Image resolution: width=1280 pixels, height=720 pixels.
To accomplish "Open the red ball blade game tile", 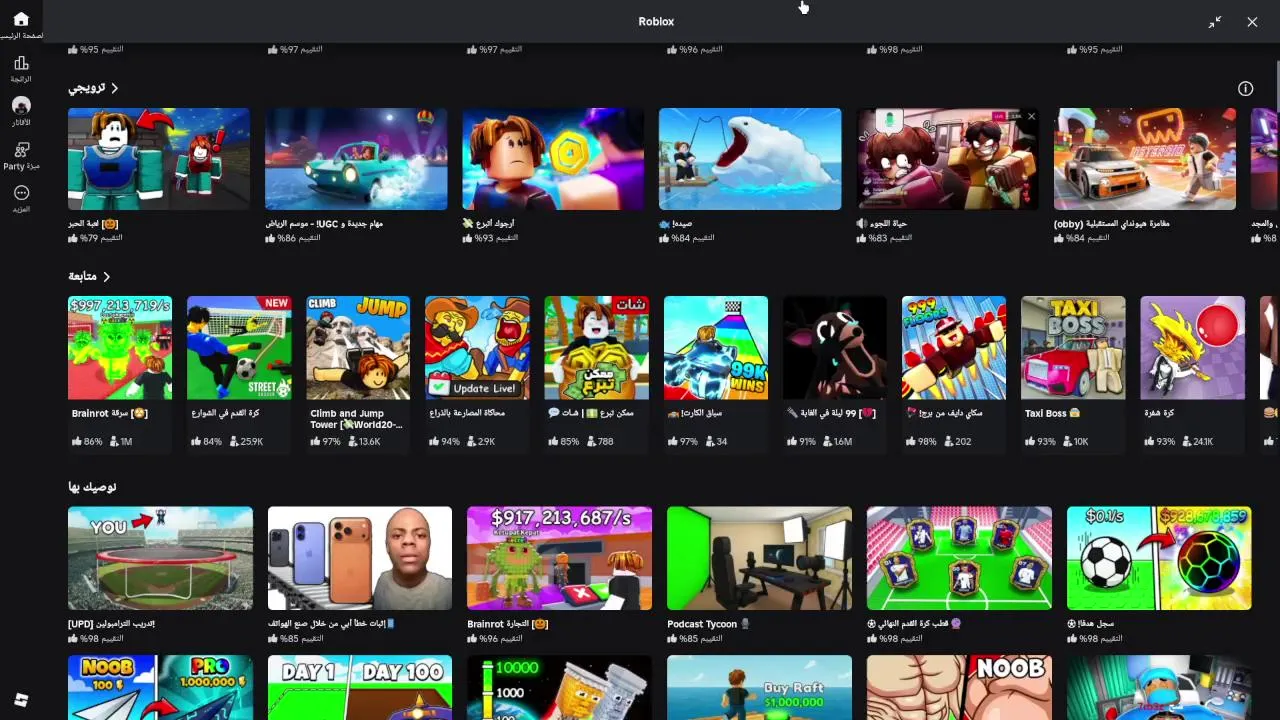I will click(1192, 348).
